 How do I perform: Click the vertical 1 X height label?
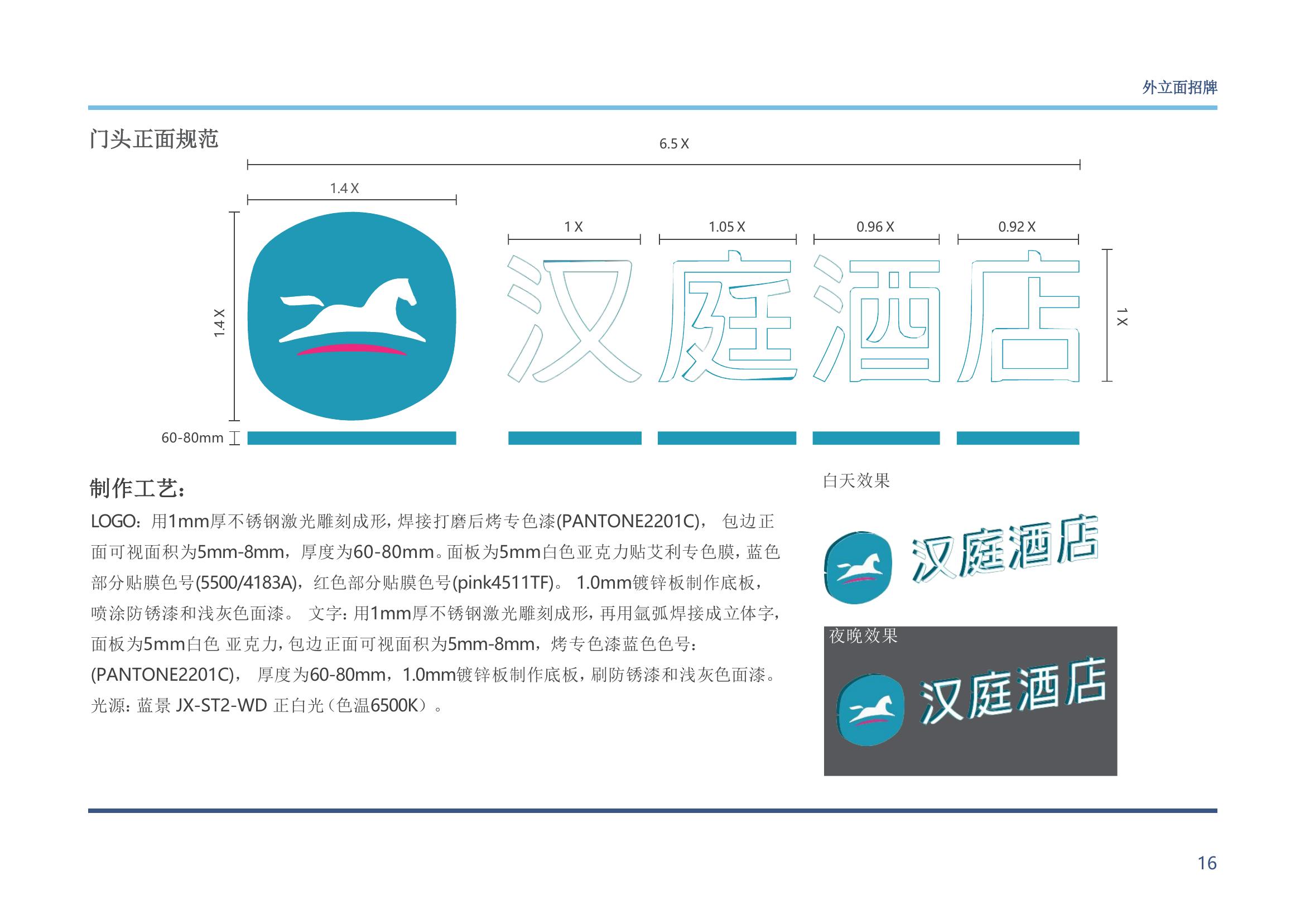coord(1122,317)
